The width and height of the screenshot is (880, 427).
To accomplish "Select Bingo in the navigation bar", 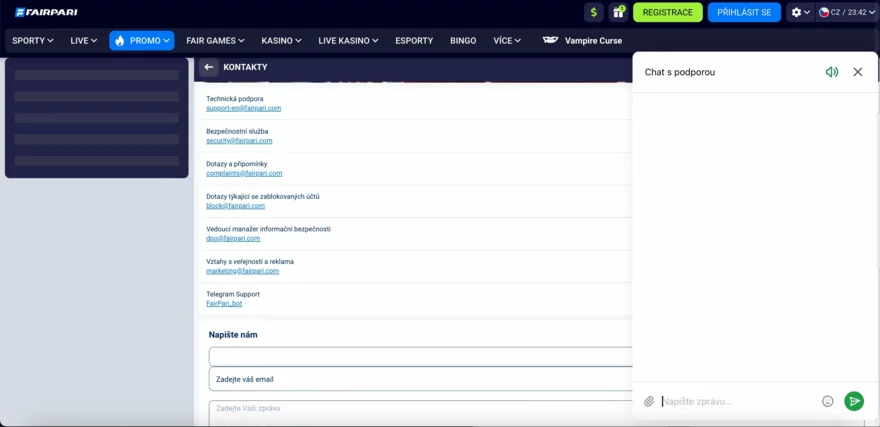I will [x=463, y=41].
